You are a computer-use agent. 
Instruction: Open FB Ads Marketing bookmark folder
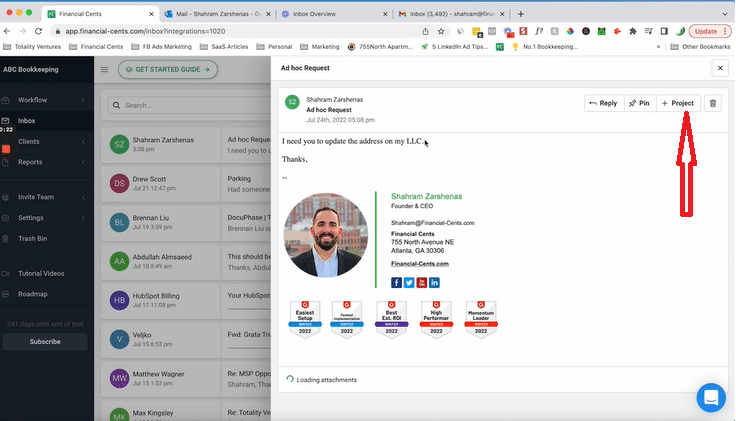click(161, 46)
